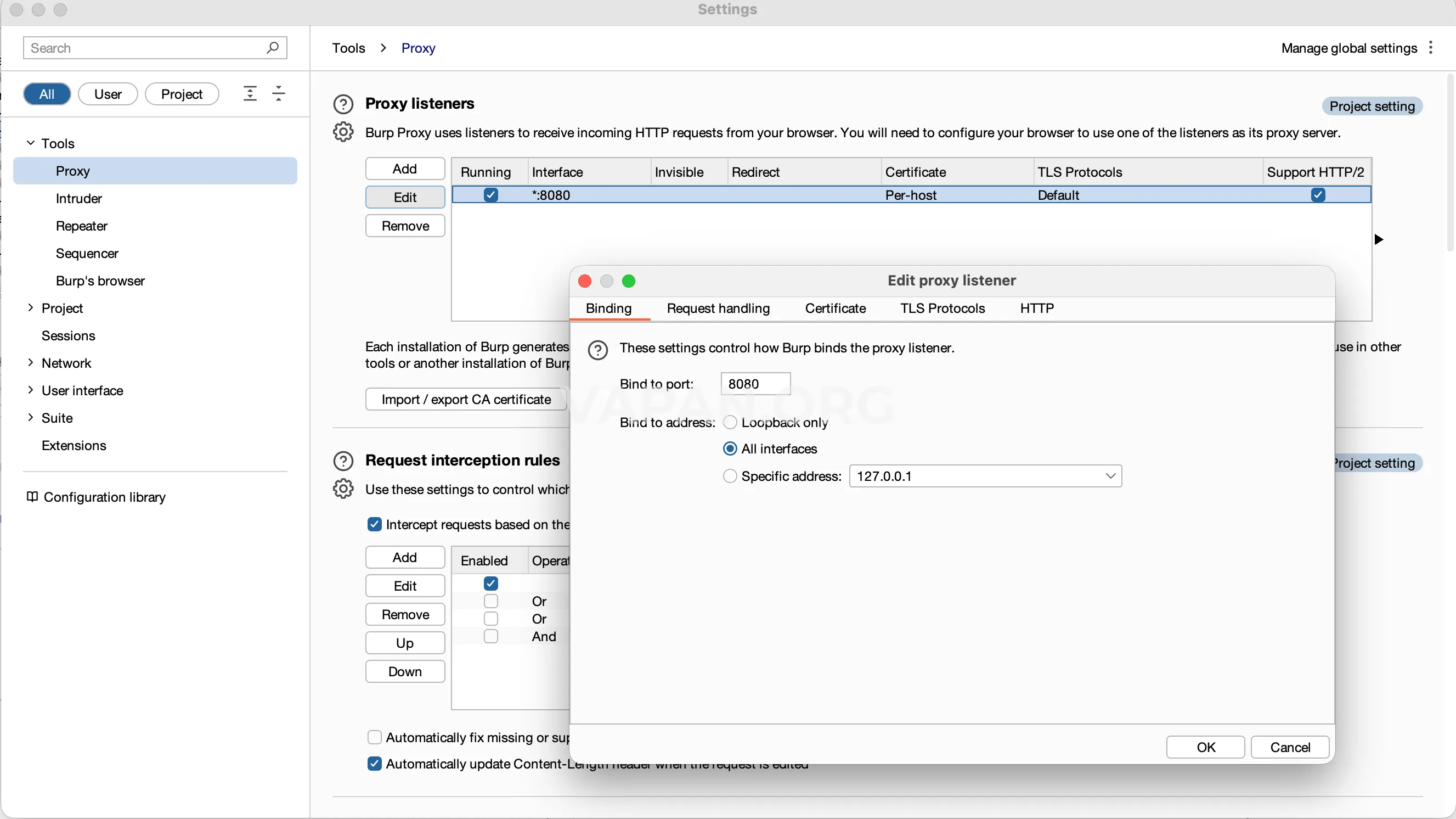The height and width of the screenshot is (819, 1456).
Task: Toggle Automatically update Content-Length checkbox
Action: pyautogui.click(x=374, y=764)
